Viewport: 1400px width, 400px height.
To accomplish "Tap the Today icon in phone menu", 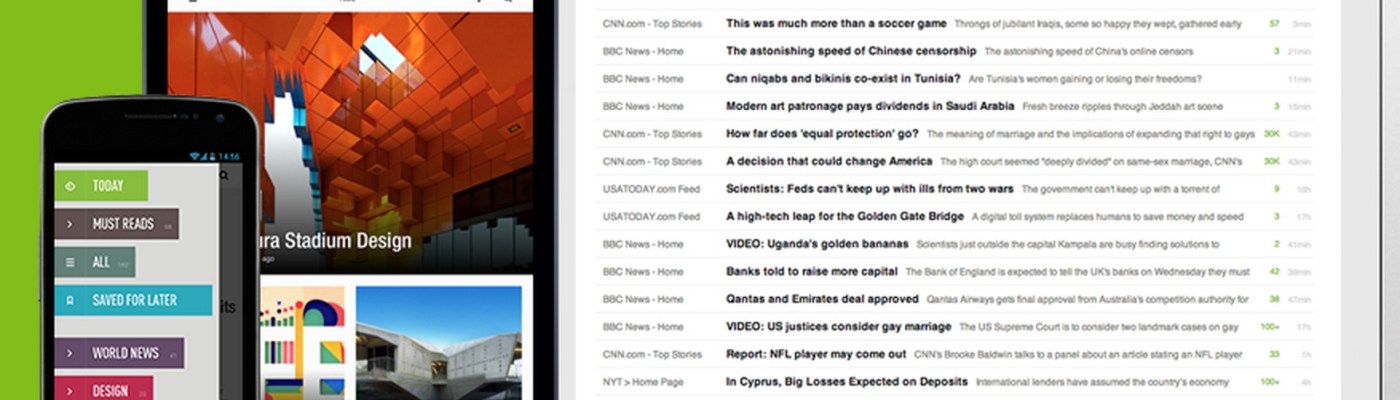I will point(70,186).
